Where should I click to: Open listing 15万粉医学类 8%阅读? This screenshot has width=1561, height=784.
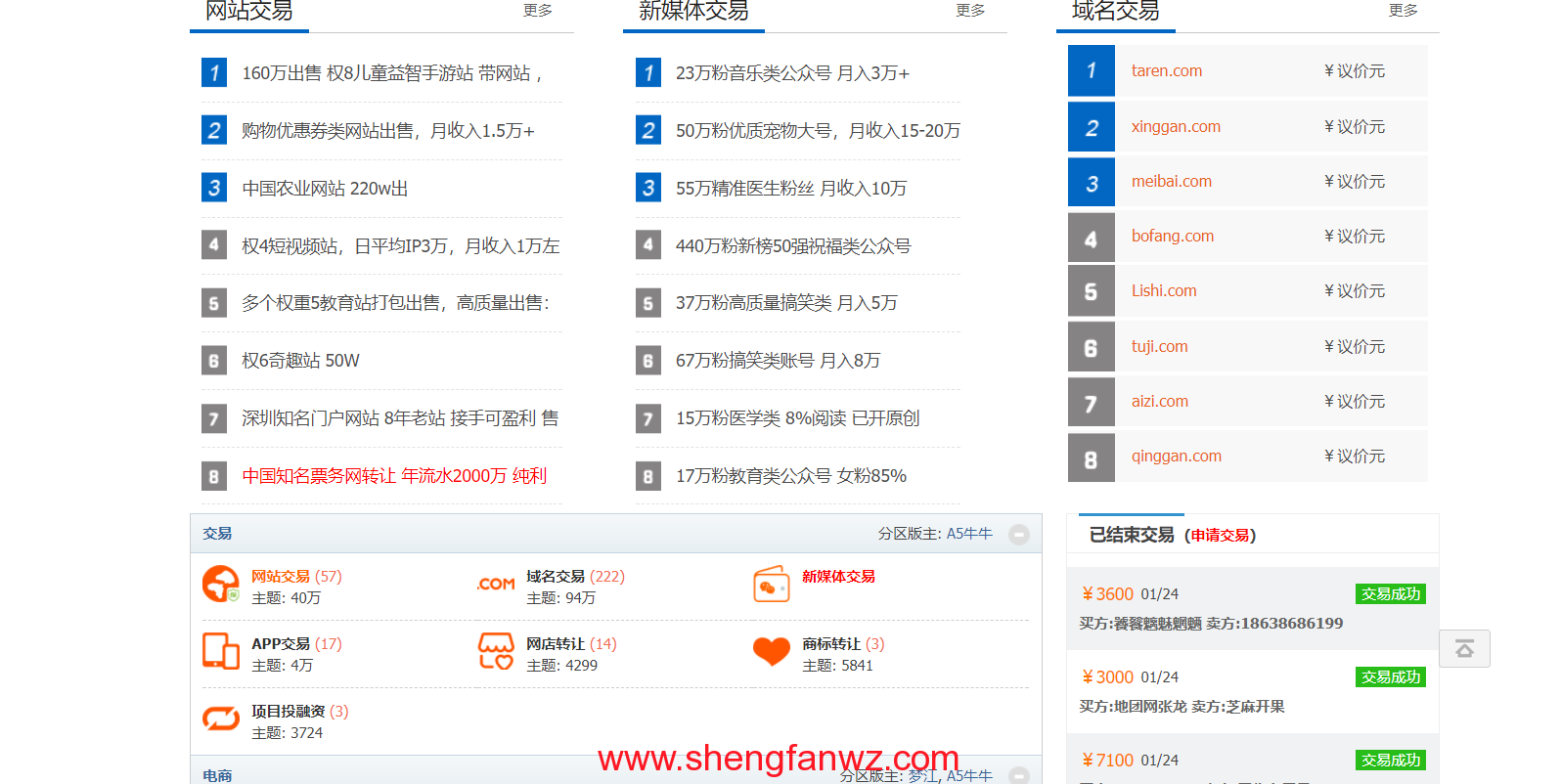tap(797, 418)
